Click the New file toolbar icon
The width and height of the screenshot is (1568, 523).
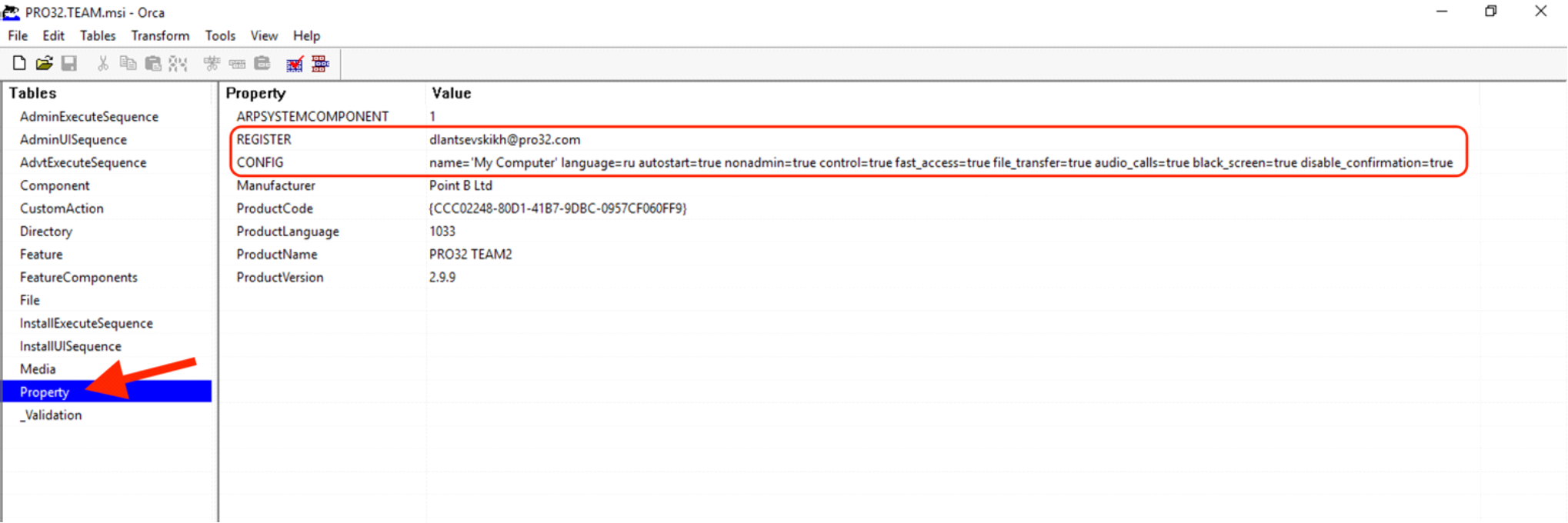pyautogui.click(x=19, y=64)
